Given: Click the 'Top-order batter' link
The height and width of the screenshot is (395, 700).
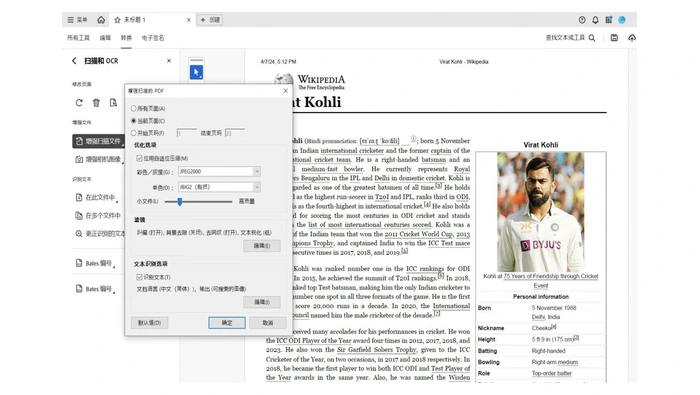Looking at the screenshot, I should (552, 373).
